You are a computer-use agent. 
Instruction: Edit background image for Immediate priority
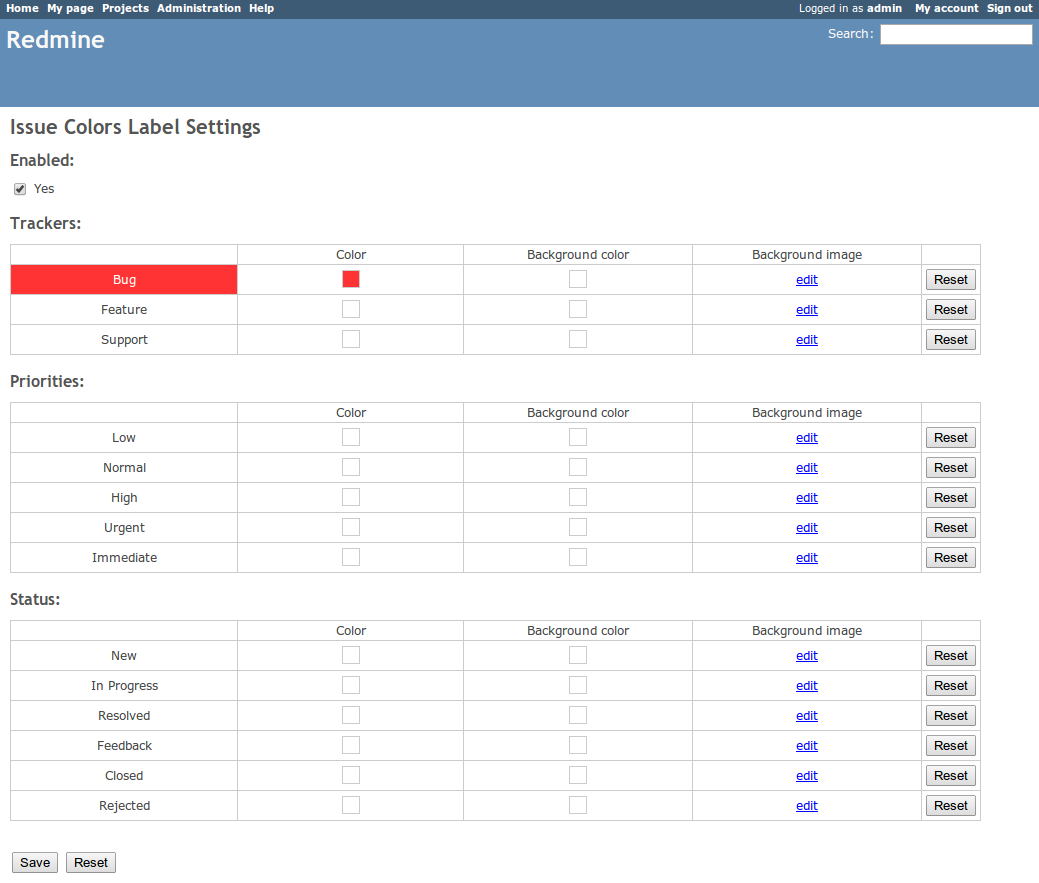(806, 557)
